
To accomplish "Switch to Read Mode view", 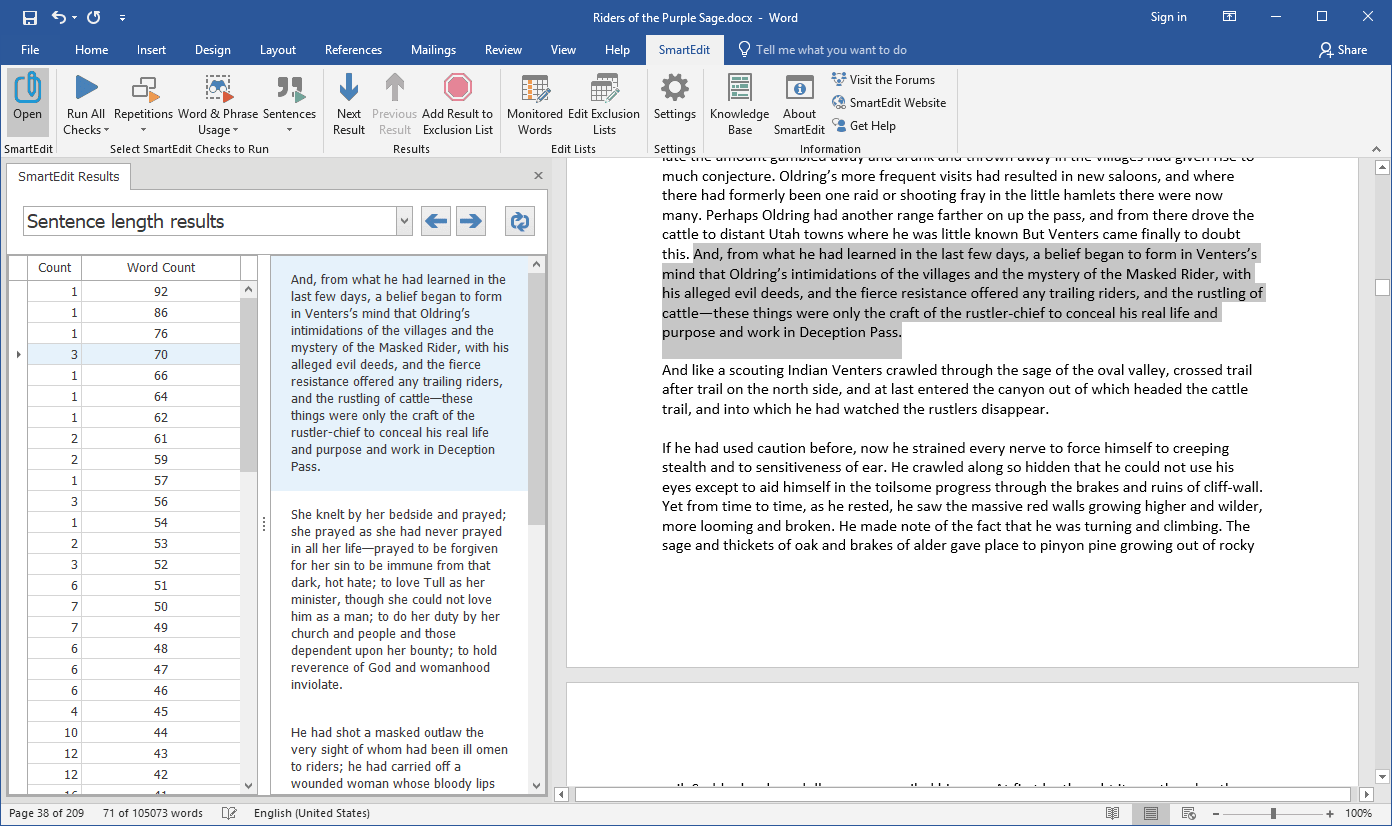I will pyautogui.click(x=1113, y=813).
